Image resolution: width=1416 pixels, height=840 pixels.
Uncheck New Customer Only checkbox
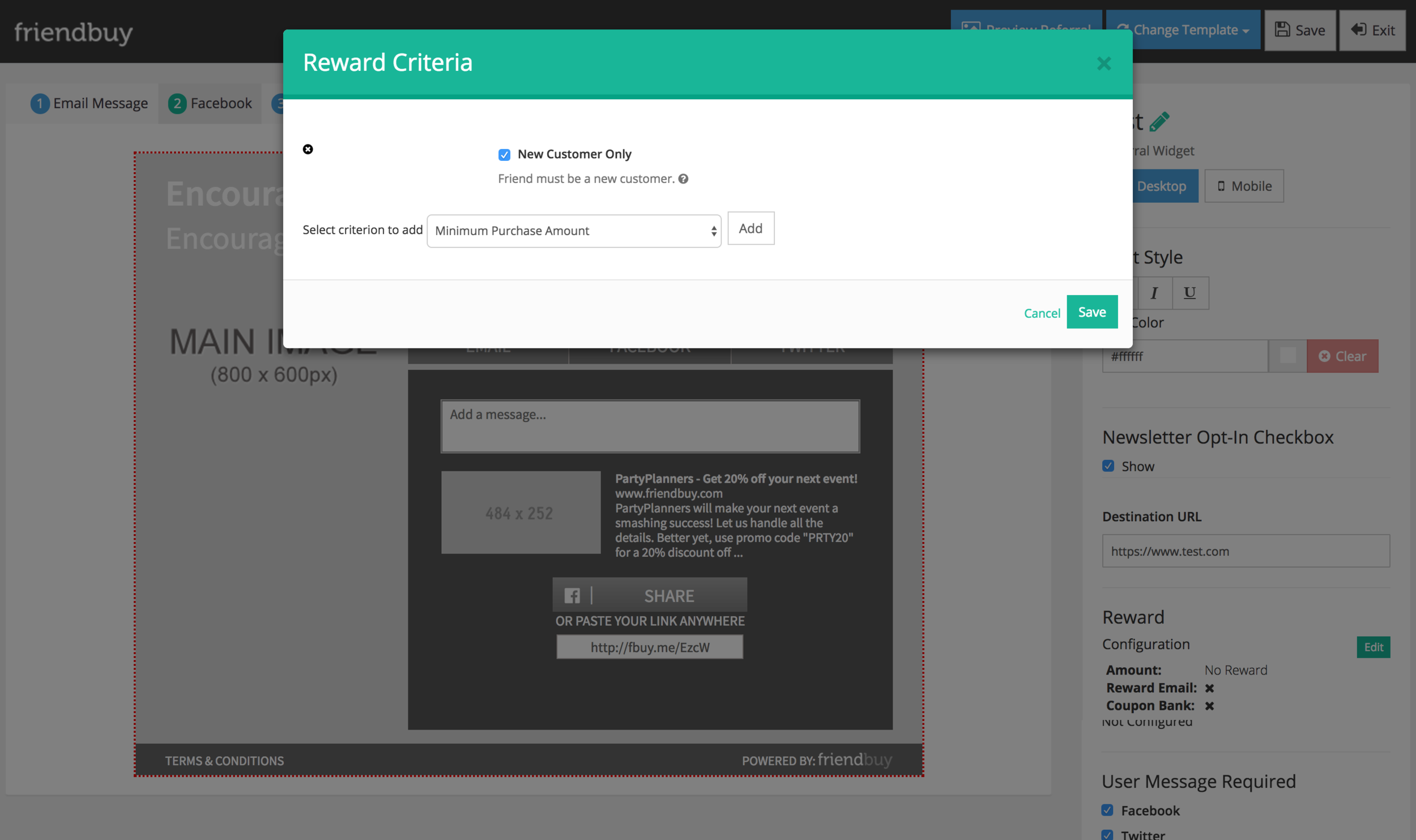(x=504, y=155)
